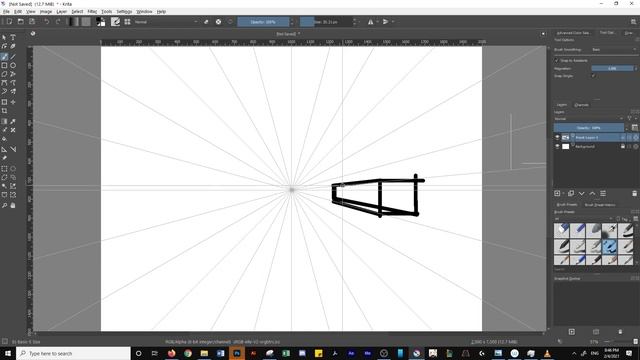Image resolution: width=640 pixels, height=360 pixels.
Task: Pick the Color Sampler eyedropper tool
Action: pyautogui.click(x=13, y=121)
